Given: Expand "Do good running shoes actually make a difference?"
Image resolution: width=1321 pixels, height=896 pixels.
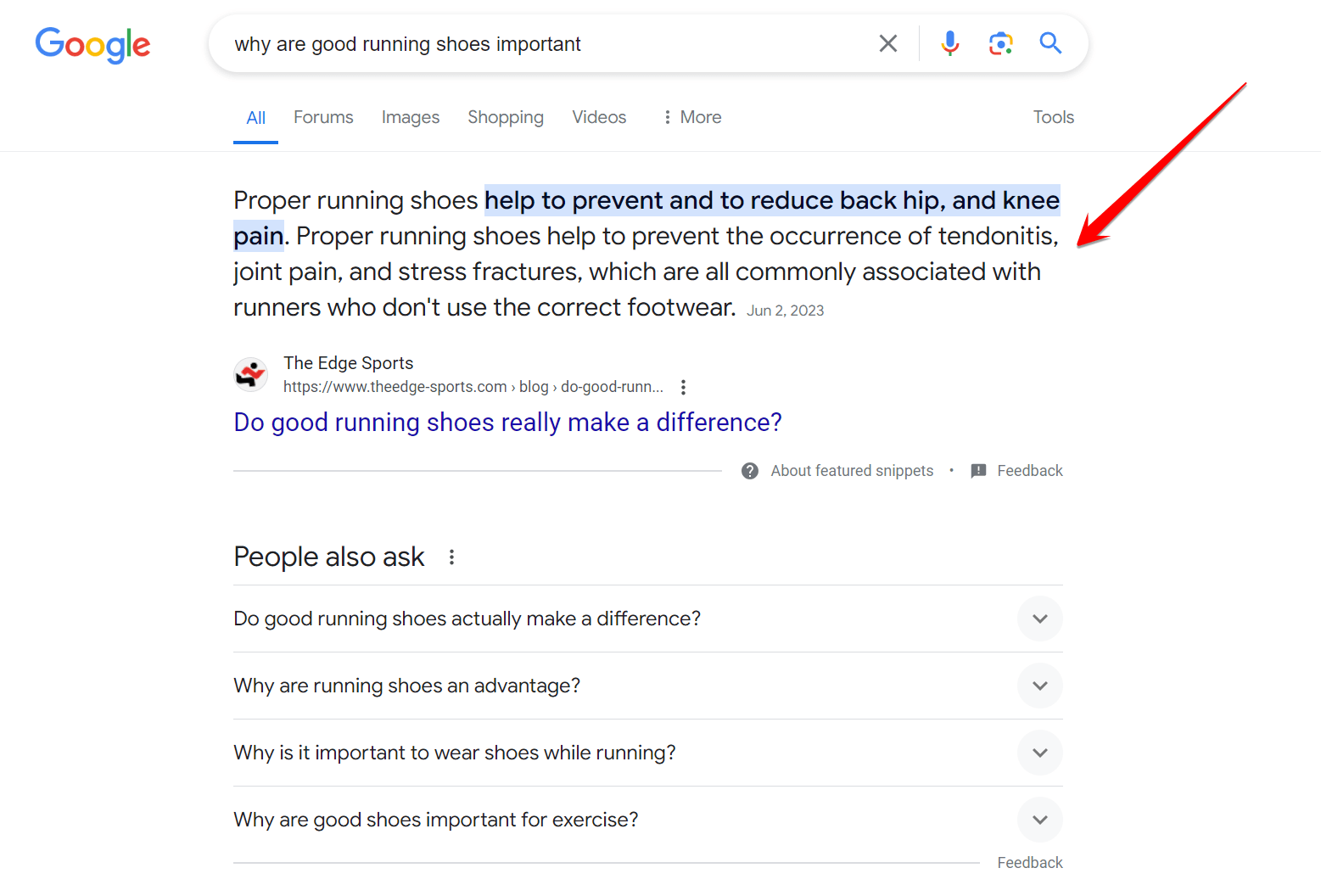Looking at the screenshot, I should coord(1039,619).
